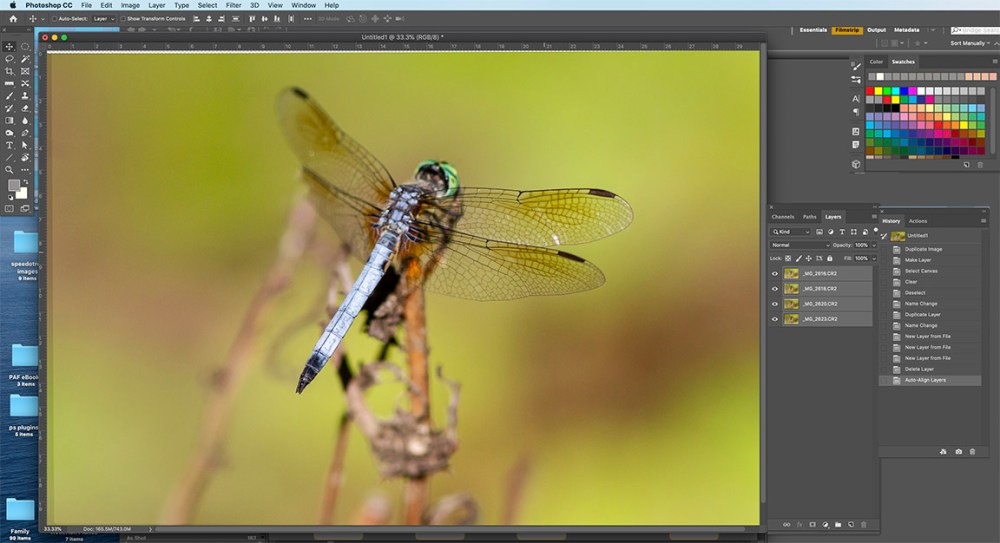This screenshot has height=543, width=1000.
Task: Open the Character panel icon
Action: pos(856,98)
